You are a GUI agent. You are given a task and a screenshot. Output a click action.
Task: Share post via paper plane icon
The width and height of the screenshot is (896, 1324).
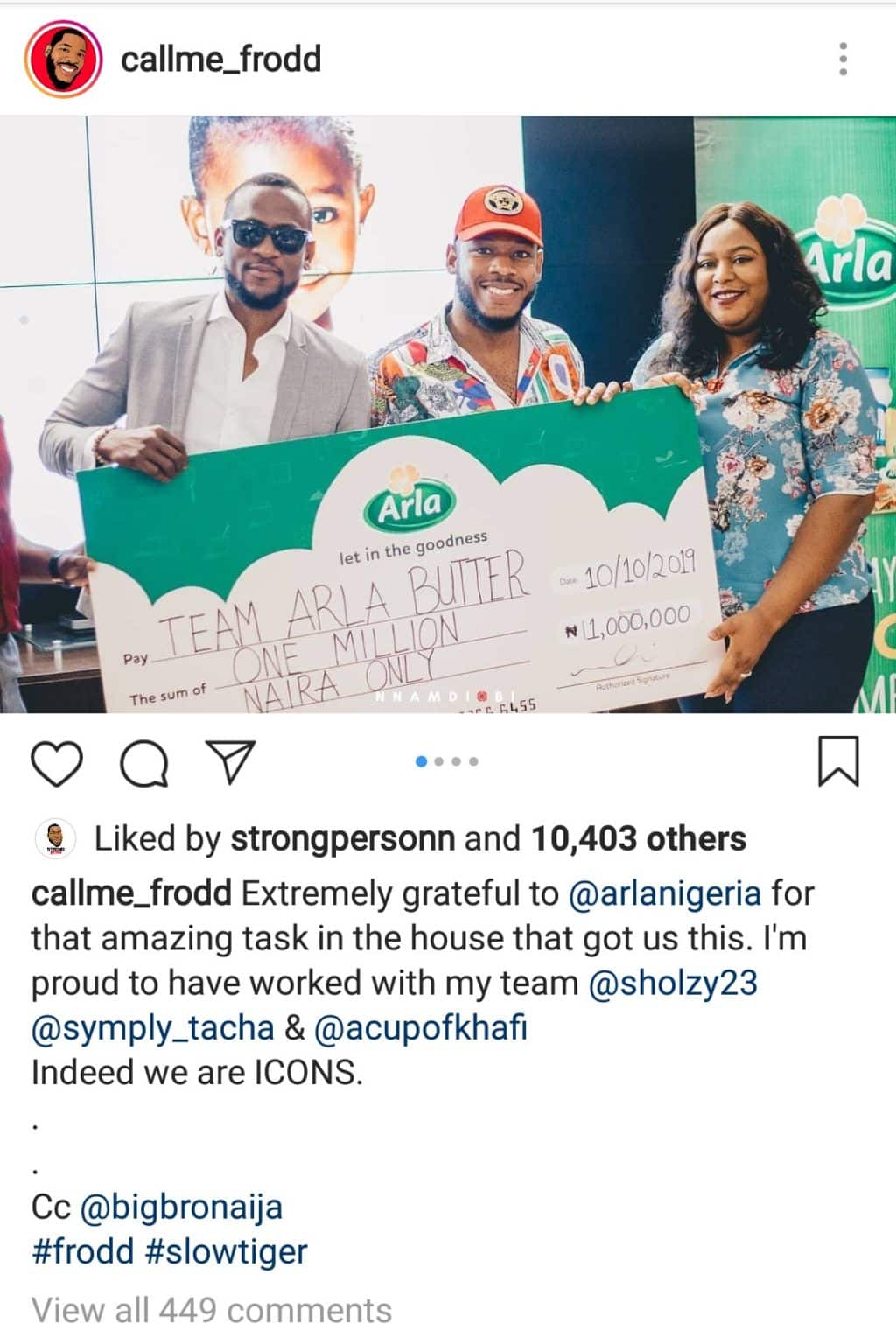pos(231,762)
